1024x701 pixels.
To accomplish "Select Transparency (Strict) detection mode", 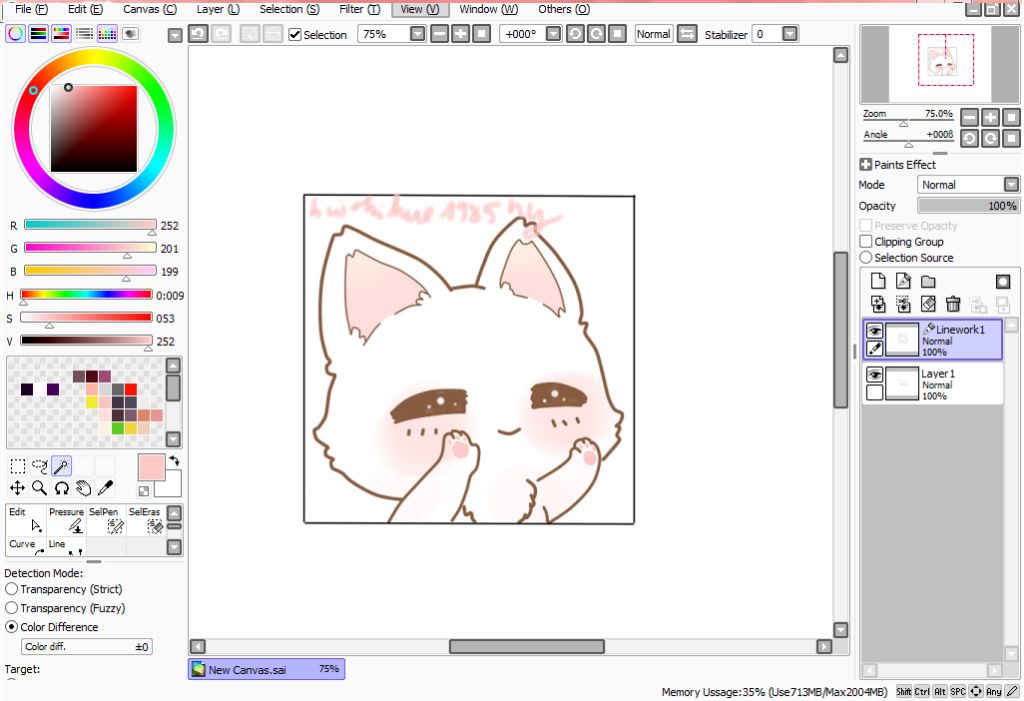I will pos(12,589).
